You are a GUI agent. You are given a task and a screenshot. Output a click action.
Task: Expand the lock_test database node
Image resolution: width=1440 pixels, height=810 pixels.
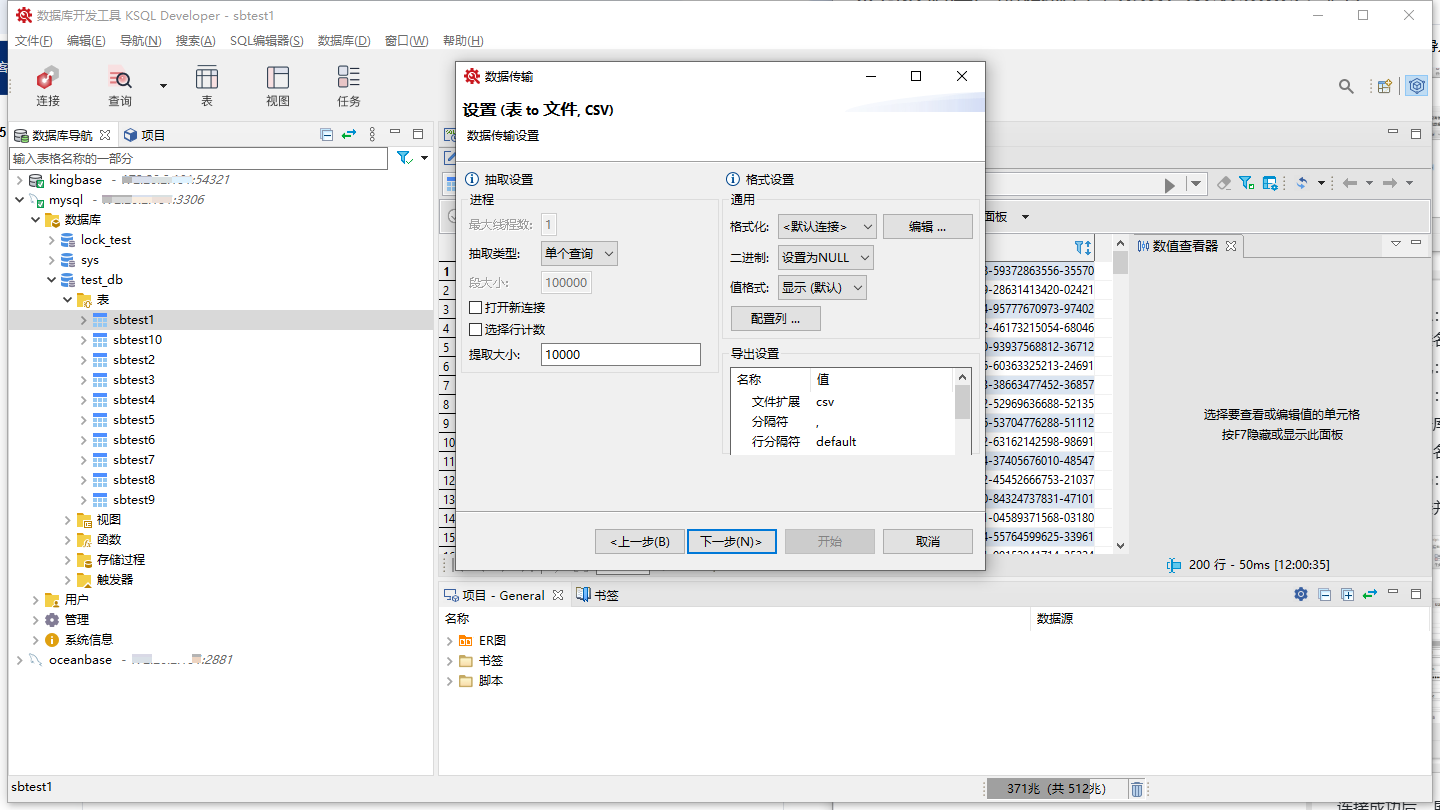pyautogui.click(x=53, y=240)
